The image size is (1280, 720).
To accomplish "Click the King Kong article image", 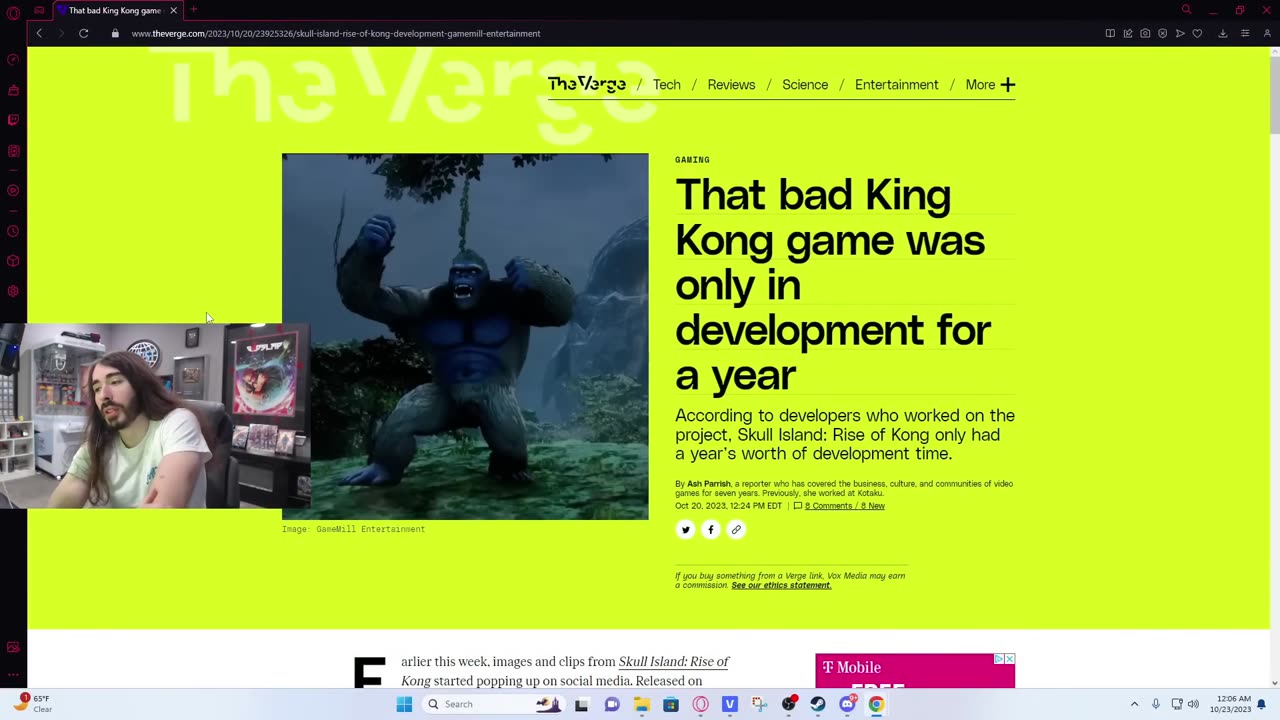I will tap(465, 336).
